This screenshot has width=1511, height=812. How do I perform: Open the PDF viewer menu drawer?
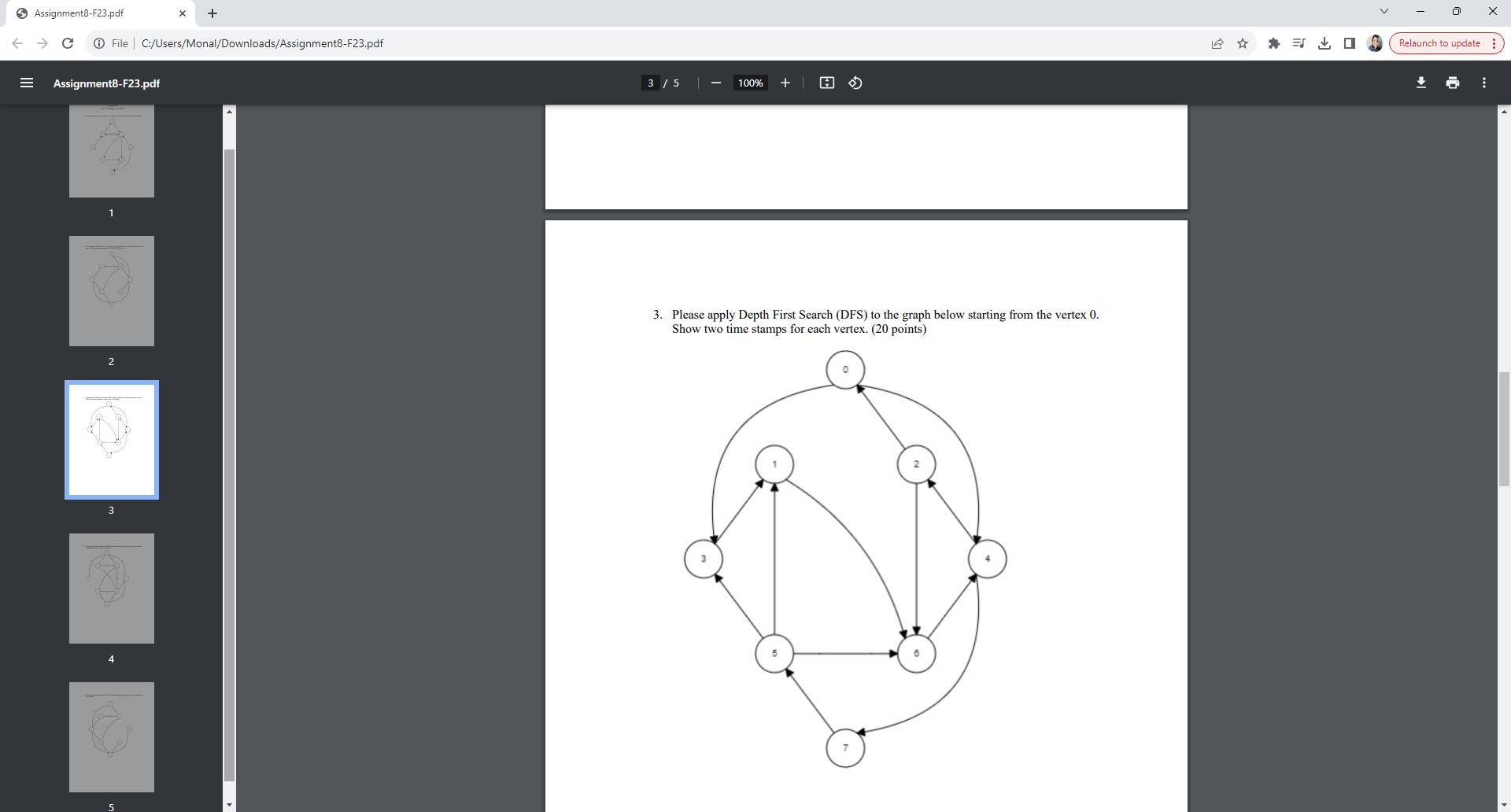(27, 83)
